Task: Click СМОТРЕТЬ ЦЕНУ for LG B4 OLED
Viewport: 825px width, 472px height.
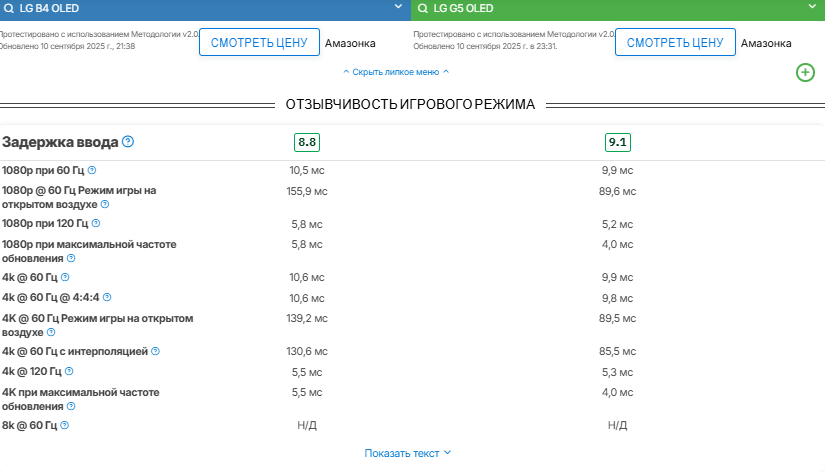Action: coord(259,43)
